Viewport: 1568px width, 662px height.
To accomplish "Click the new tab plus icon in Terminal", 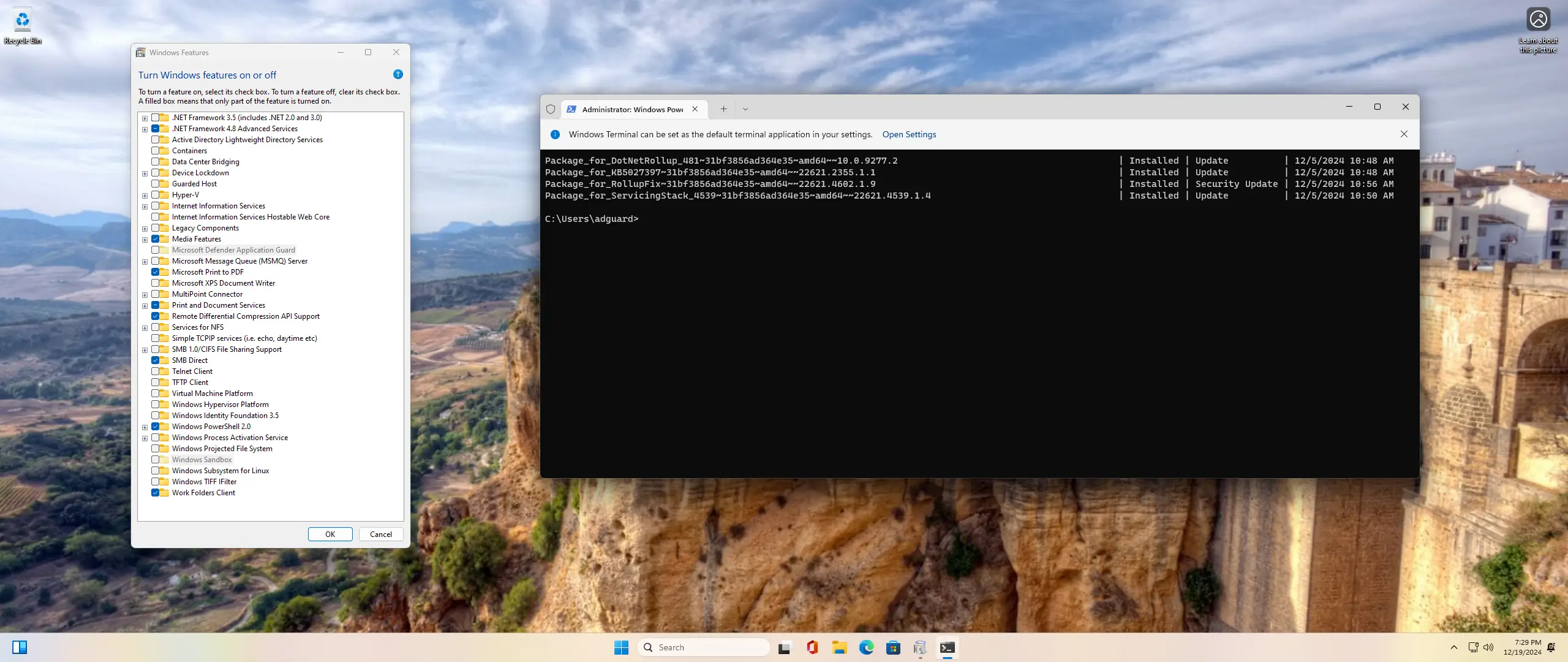I will pos(723,109).
